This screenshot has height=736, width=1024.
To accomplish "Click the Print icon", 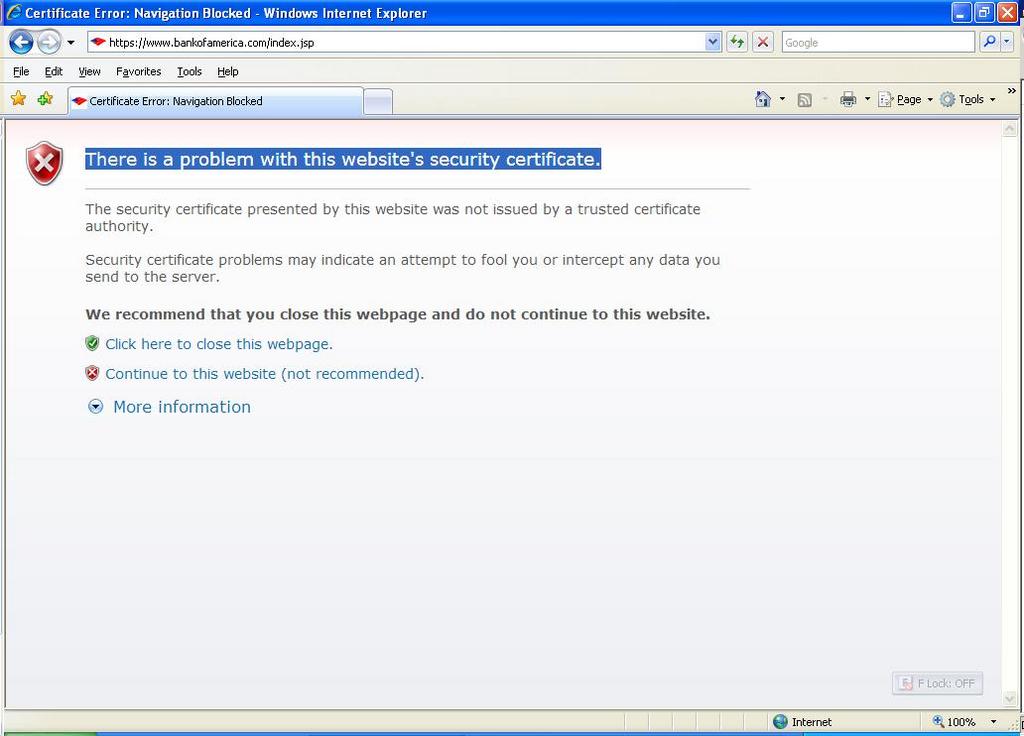I will click(x=848, y=99).
